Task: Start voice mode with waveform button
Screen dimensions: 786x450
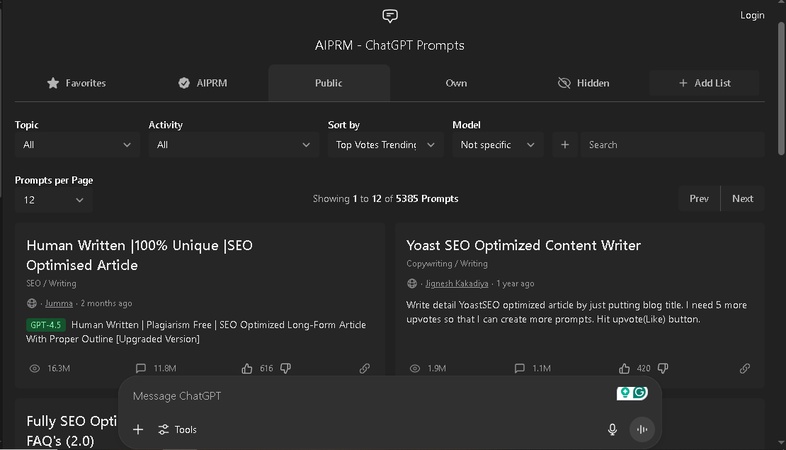Action: [x=642, y=429]
